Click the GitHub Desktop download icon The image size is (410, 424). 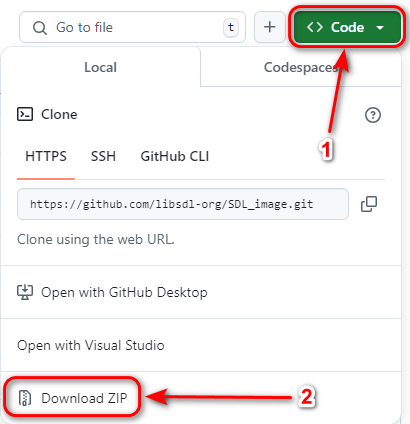click(25, 292)
